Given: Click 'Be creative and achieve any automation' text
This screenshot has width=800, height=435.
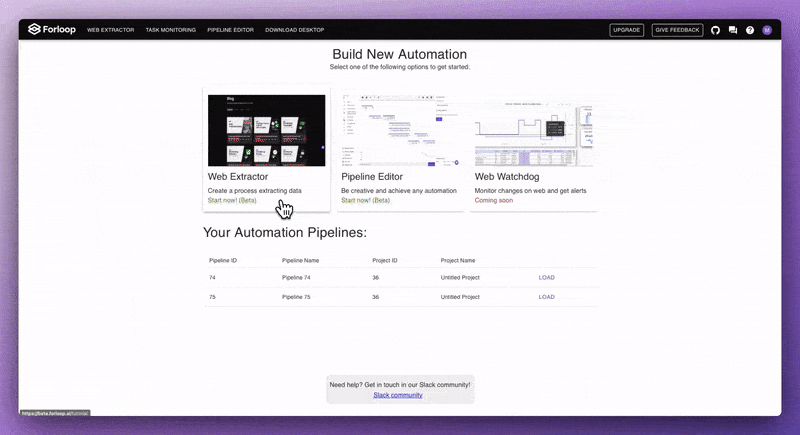Looking at the screenshot, I should (x=399, y=191).
